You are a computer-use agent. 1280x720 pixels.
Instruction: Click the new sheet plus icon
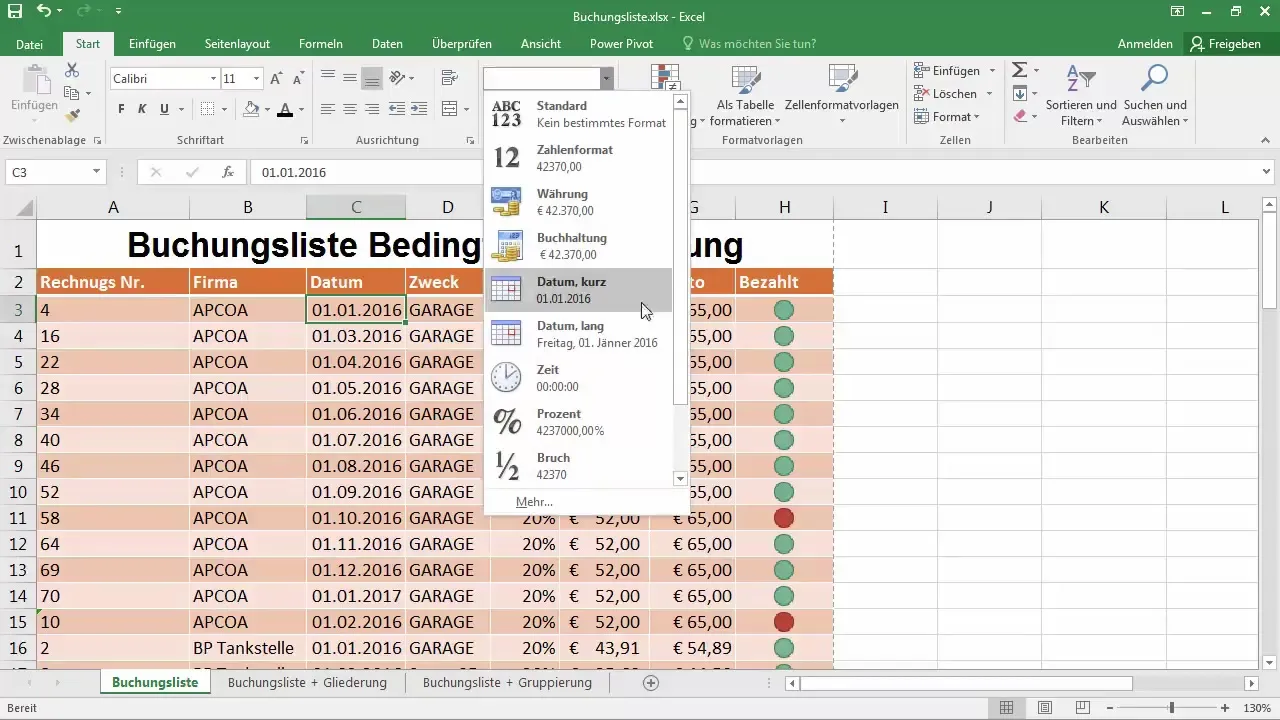pos(651,682)
